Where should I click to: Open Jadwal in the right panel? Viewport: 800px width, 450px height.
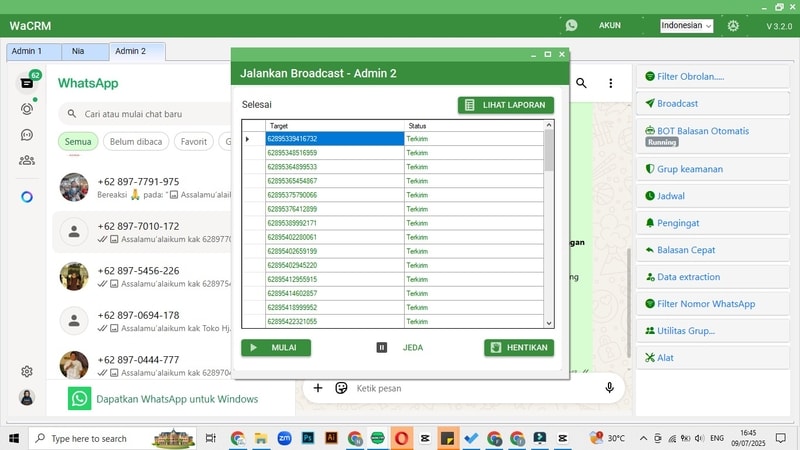[713, 196]
